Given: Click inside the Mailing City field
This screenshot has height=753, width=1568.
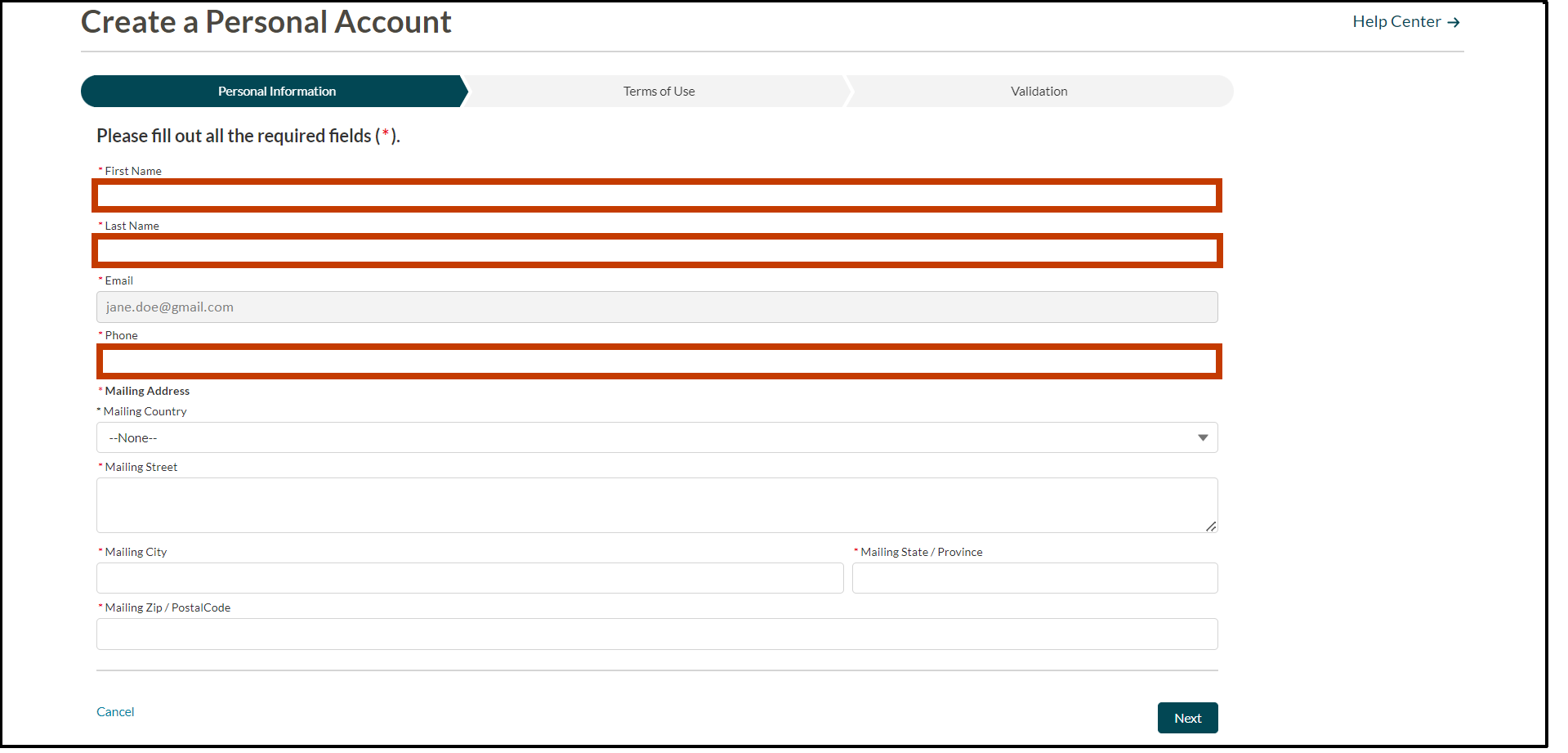Looking at the screenshot, I should 470,578.
